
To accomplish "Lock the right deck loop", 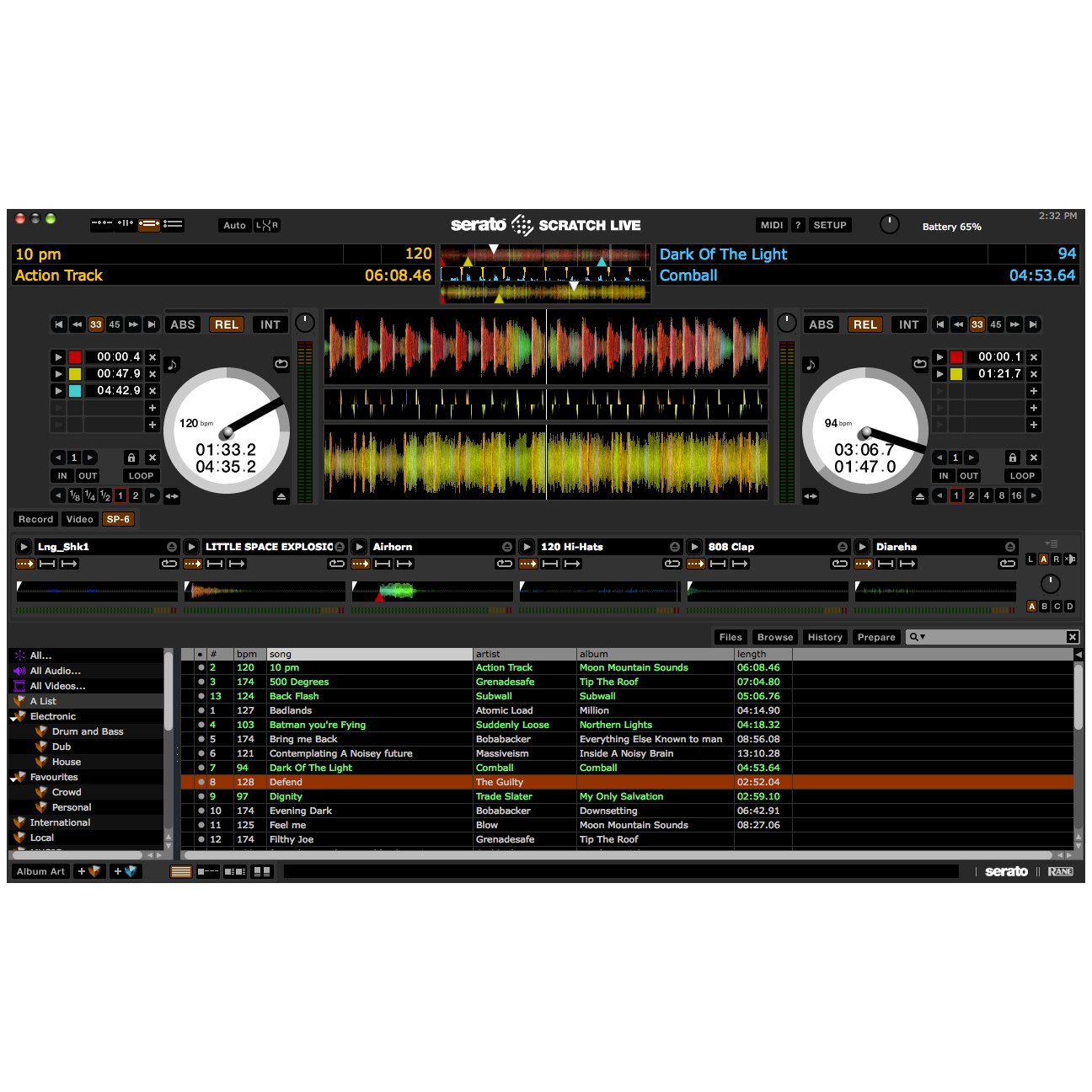I will coord(1013,458).
